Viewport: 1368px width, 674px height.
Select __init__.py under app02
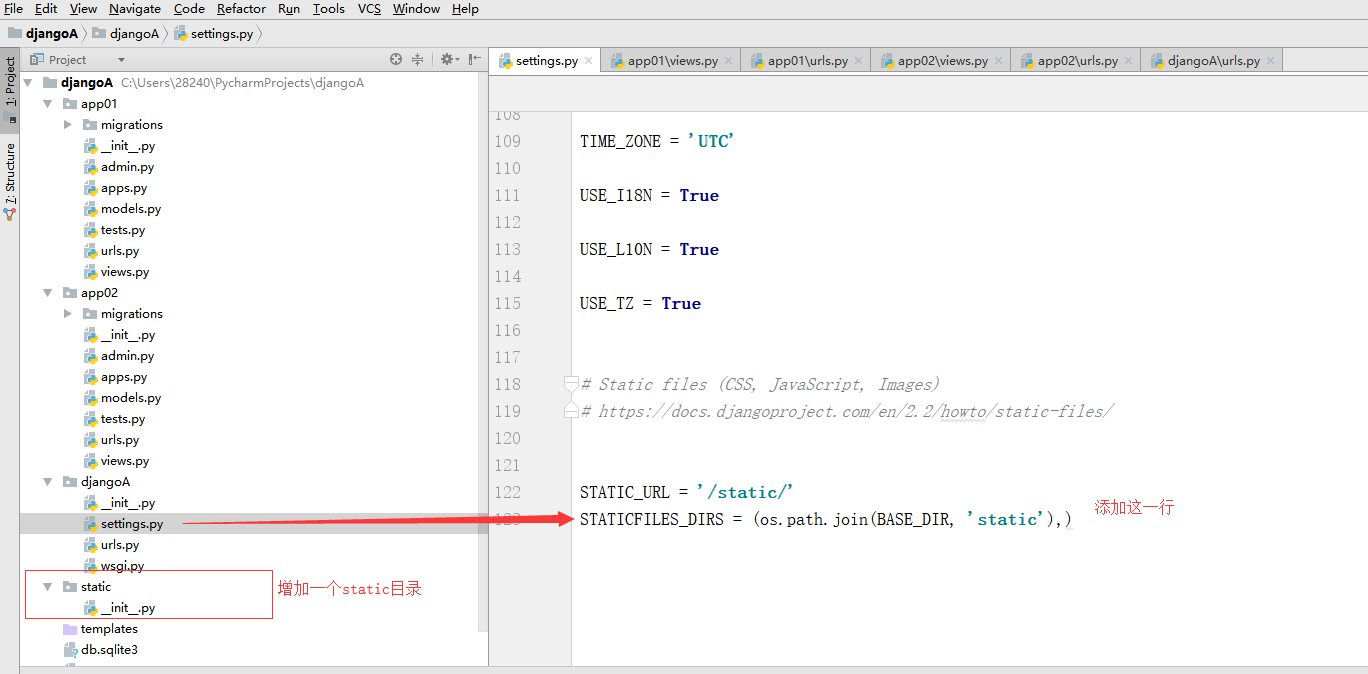[128, 335]
